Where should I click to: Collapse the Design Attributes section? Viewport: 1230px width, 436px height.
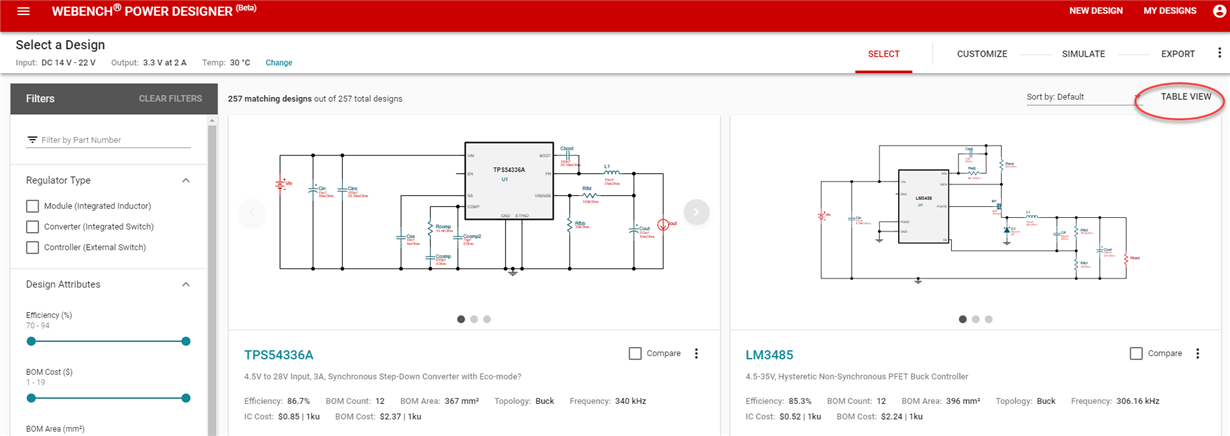coord(186,284)
